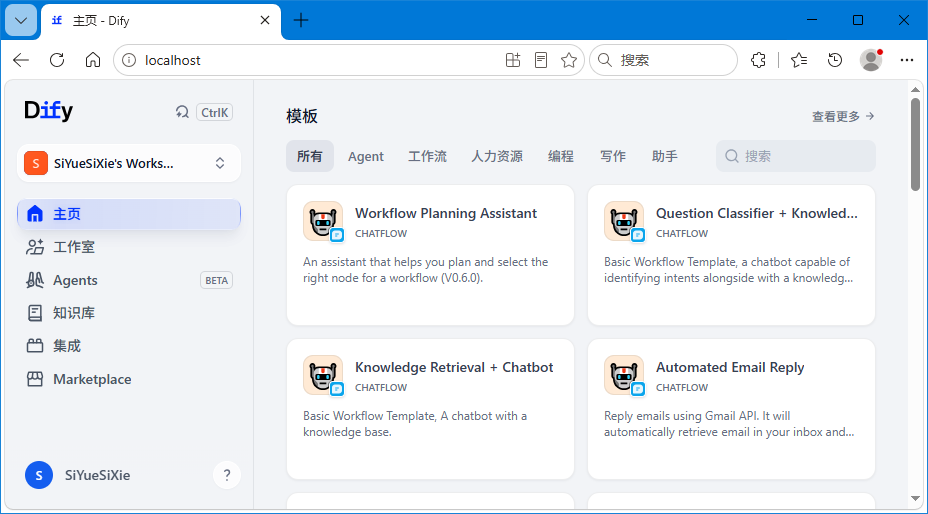The width and height of the screenshot is (928, 514).
Task: Go to browser home page icon
Action: click(x=92, y=60)
